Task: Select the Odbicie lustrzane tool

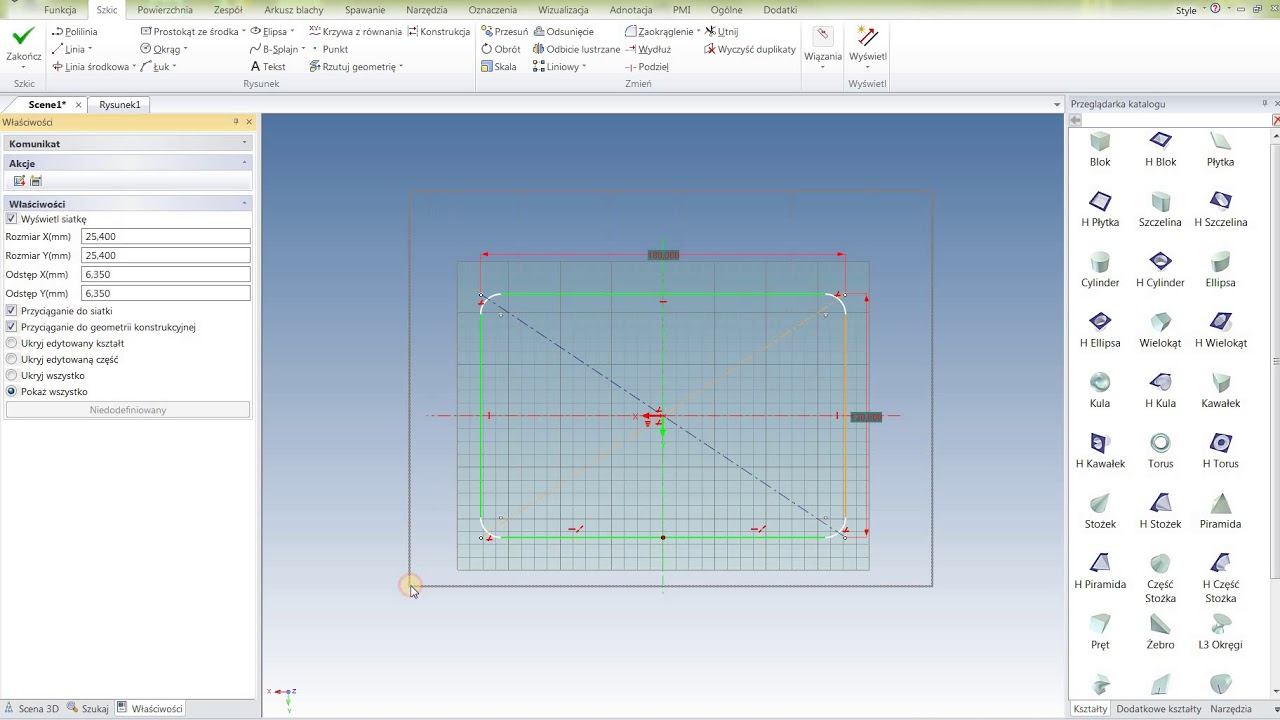Action: 576,49
